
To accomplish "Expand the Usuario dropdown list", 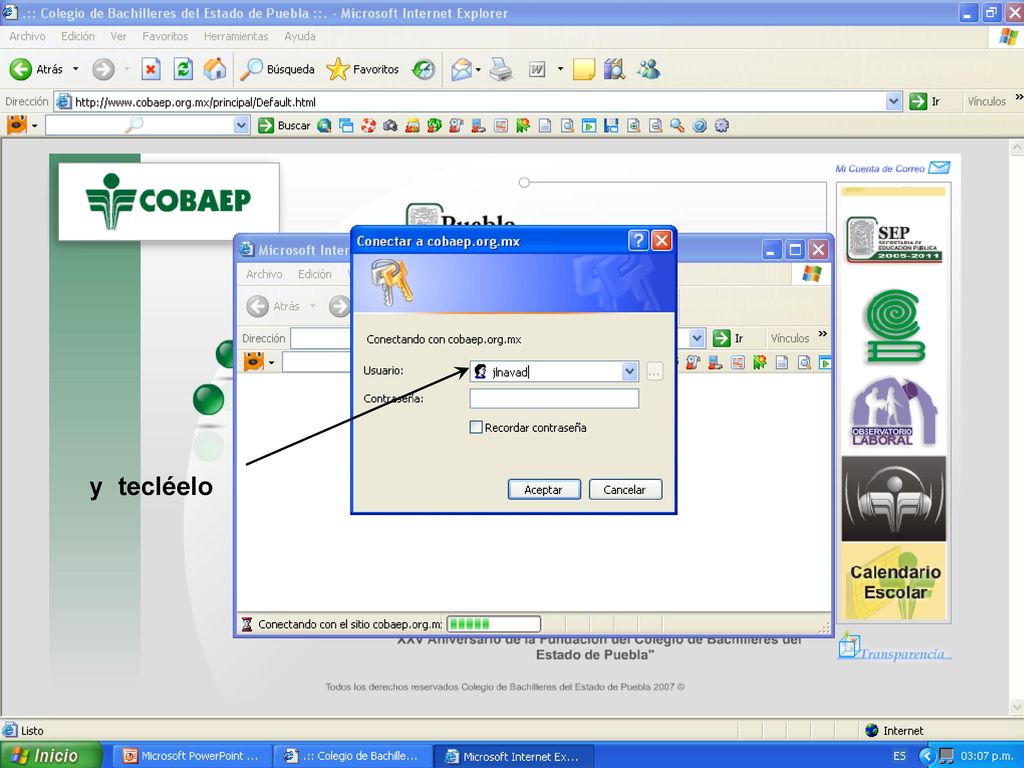I will pos(630,372).
